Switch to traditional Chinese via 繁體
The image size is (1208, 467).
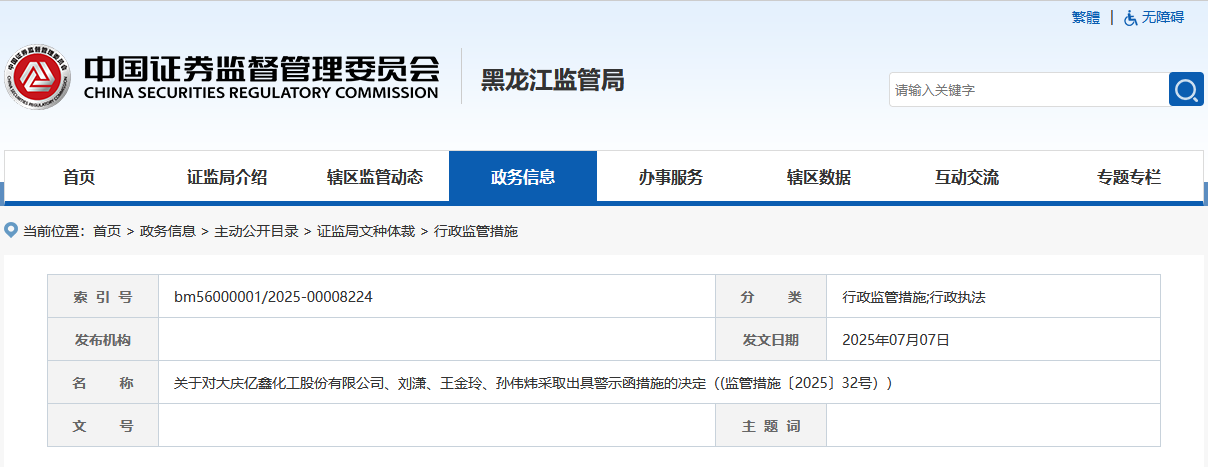(x=1085, y=17)
